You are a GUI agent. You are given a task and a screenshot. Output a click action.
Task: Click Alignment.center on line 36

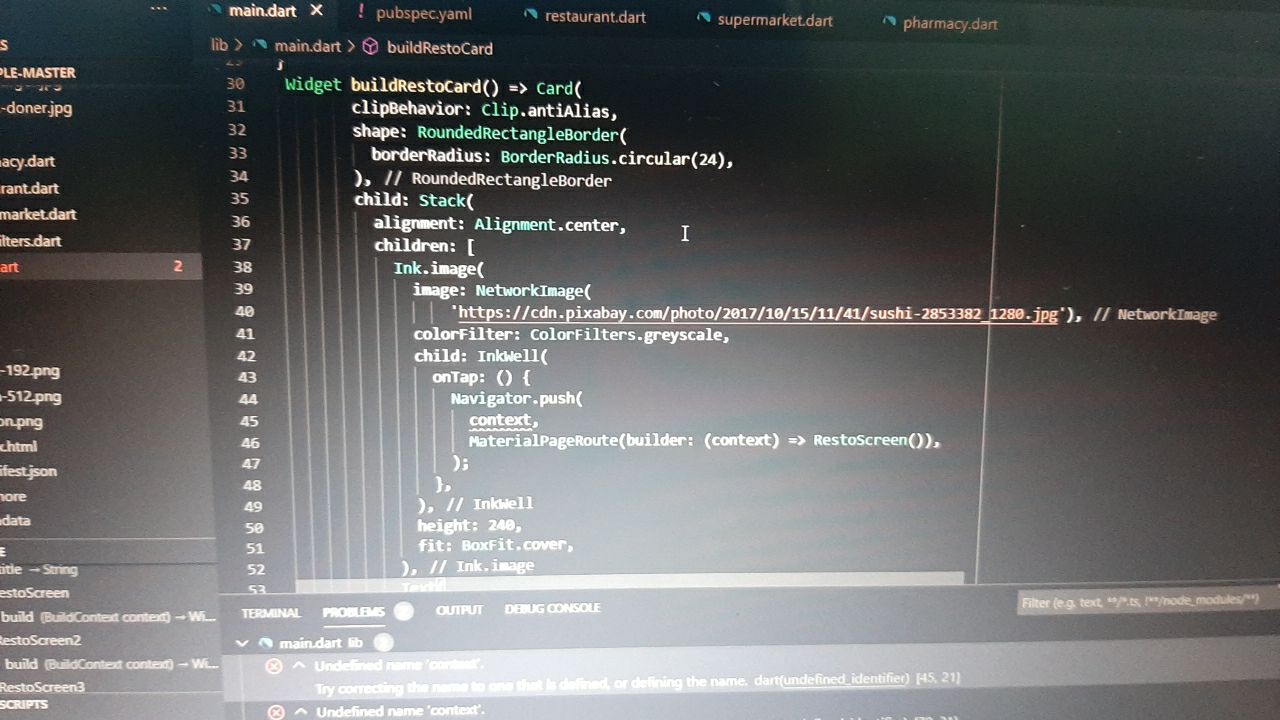click(x=546, y=225)
